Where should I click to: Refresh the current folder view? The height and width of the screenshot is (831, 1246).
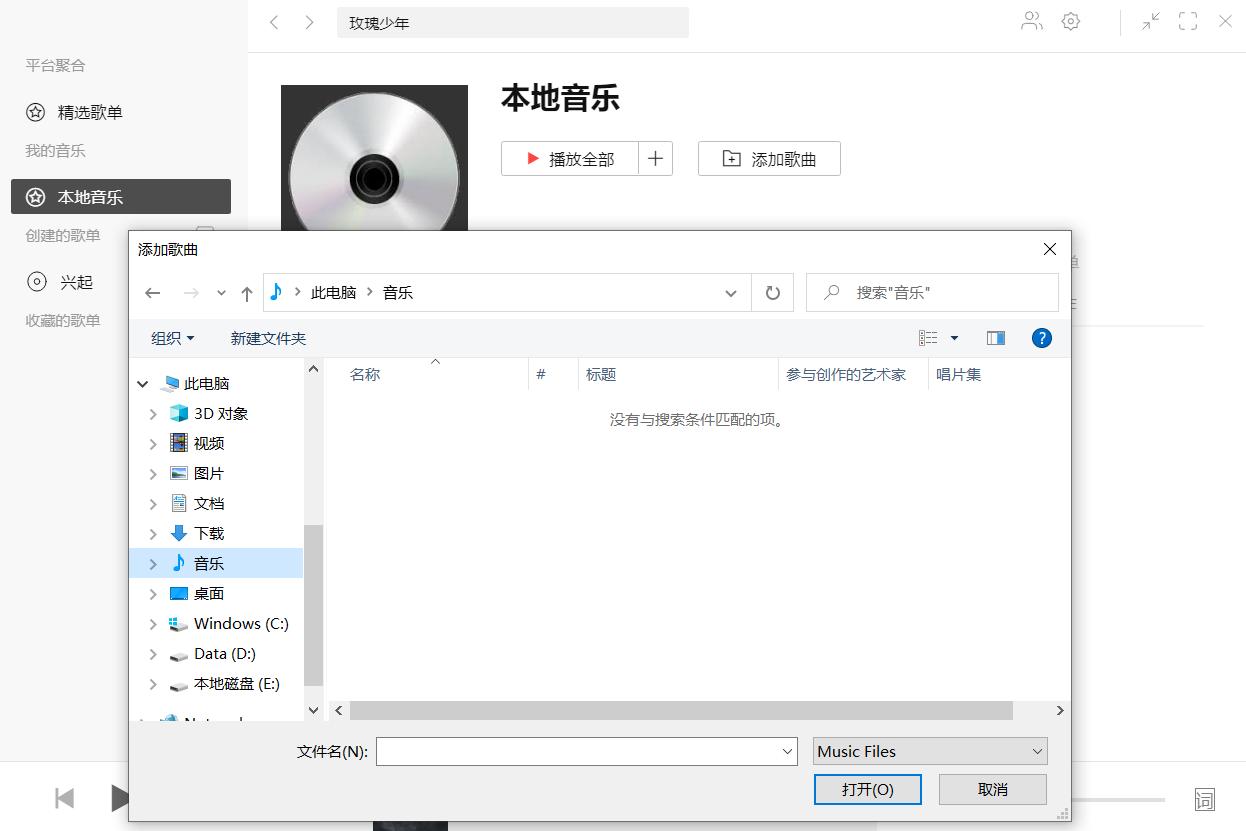click(772, 292)
